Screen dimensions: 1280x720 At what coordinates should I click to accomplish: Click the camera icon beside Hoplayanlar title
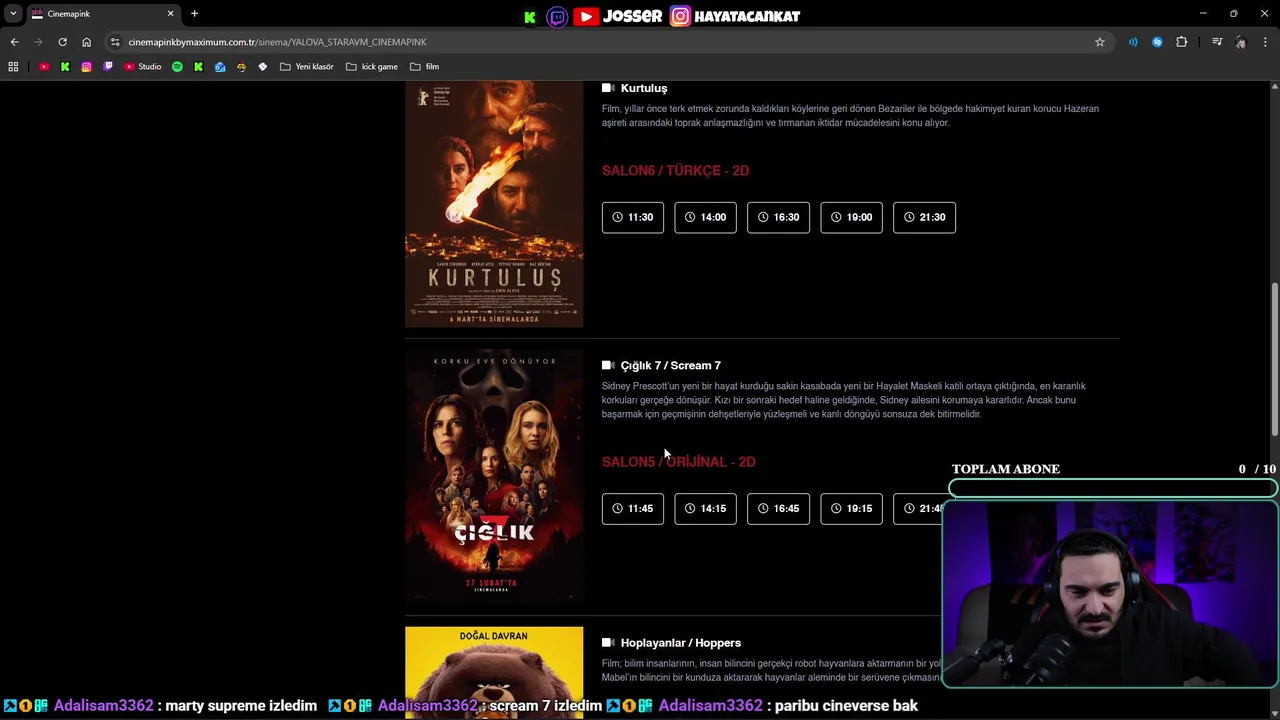(608, 642)
